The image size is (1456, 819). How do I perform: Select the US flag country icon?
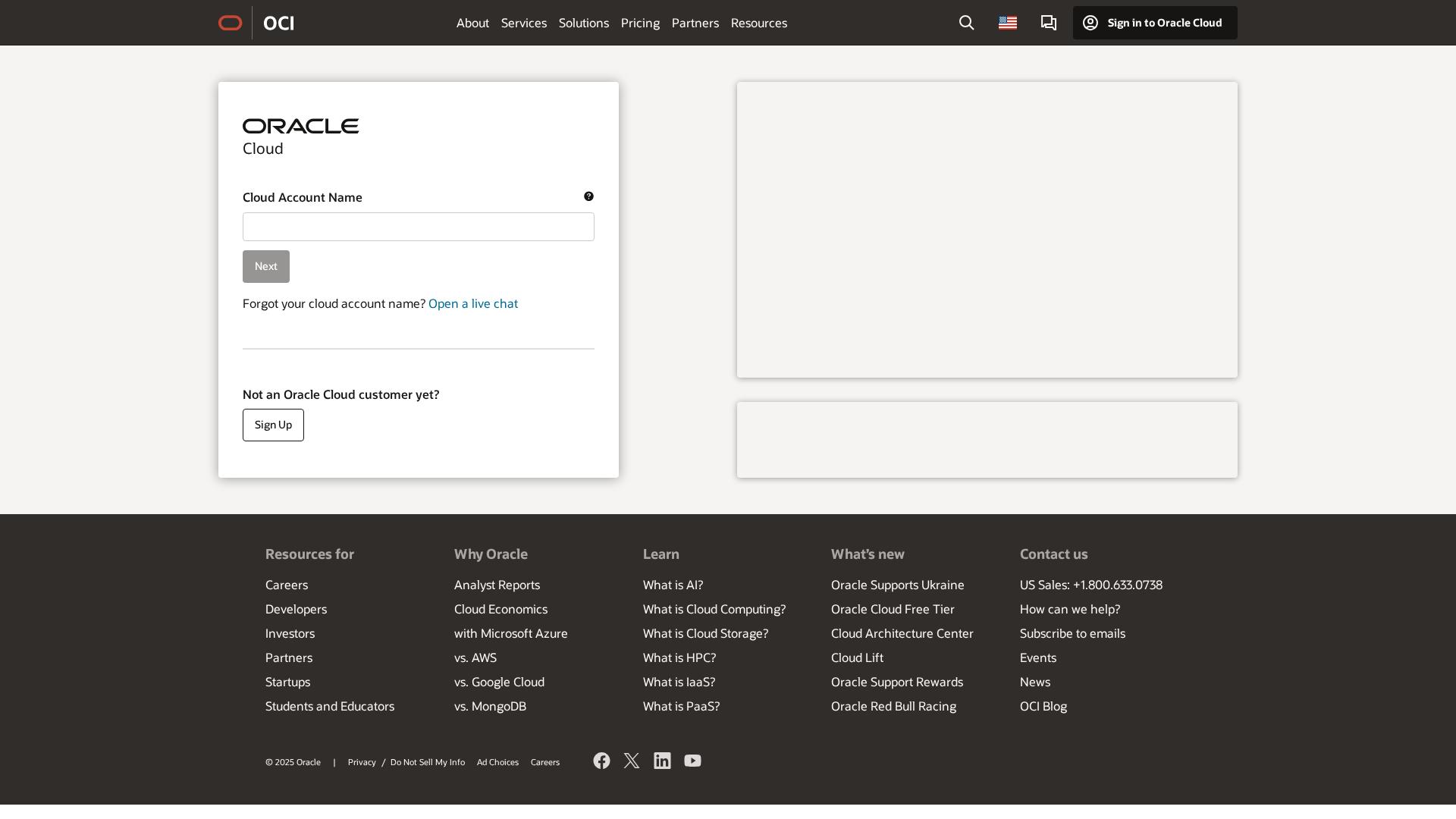point(1008,23)
